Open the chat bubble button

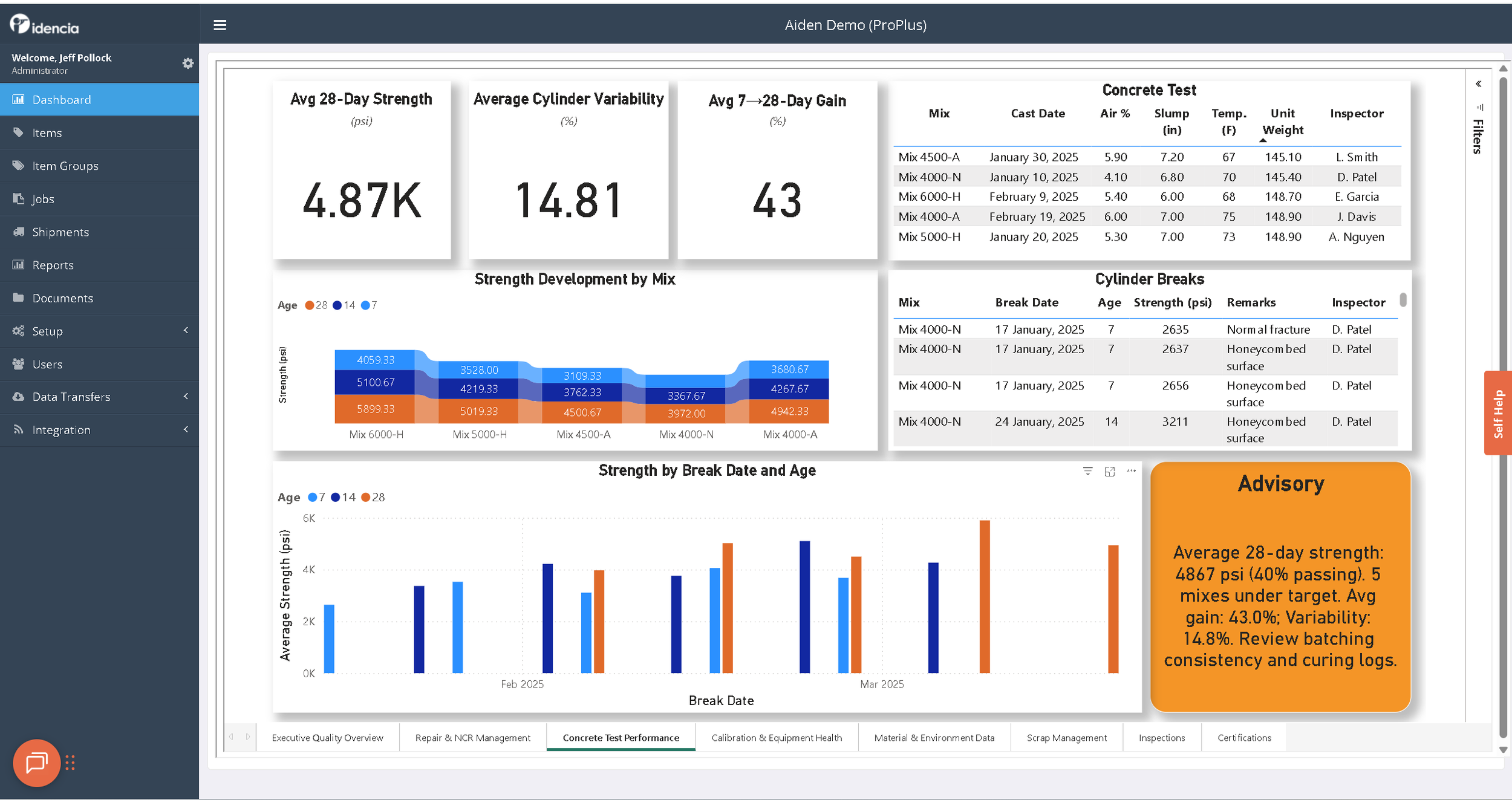(x=36, y=763)
